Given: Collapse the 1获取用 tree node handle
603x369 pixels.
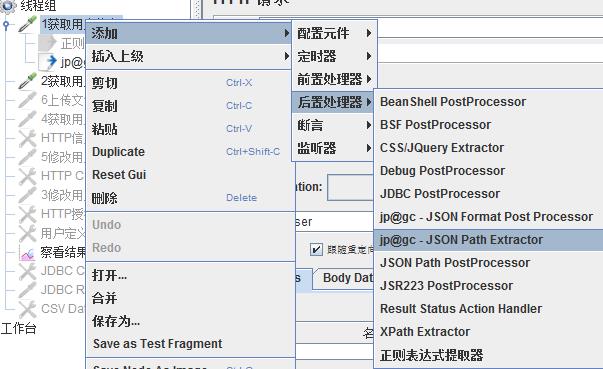Looking at the screenshot, I should point(6,25).
